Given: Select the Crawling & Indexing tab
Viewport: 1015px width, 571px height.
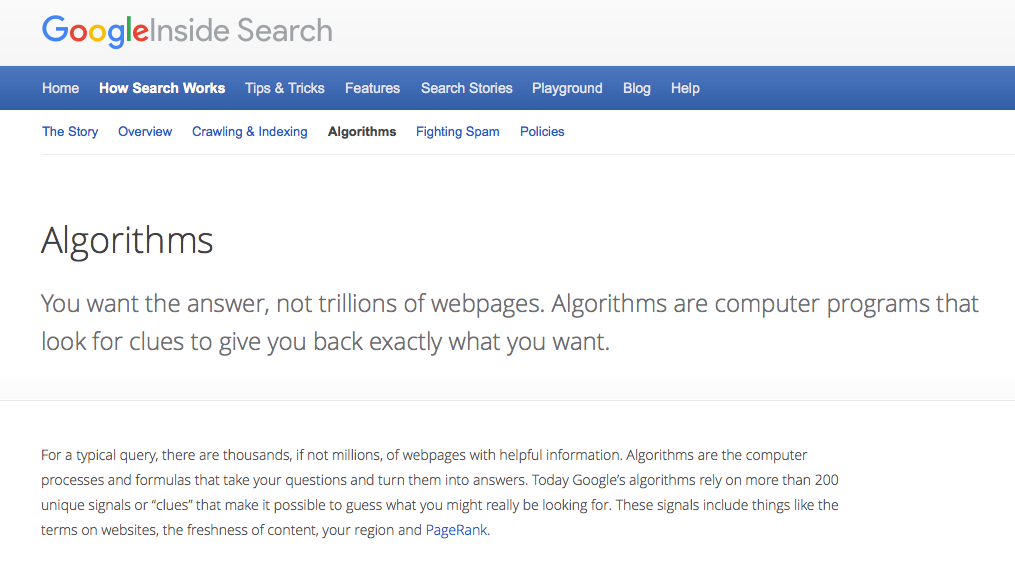Looking at the screenshot, I should coord(250,131).
